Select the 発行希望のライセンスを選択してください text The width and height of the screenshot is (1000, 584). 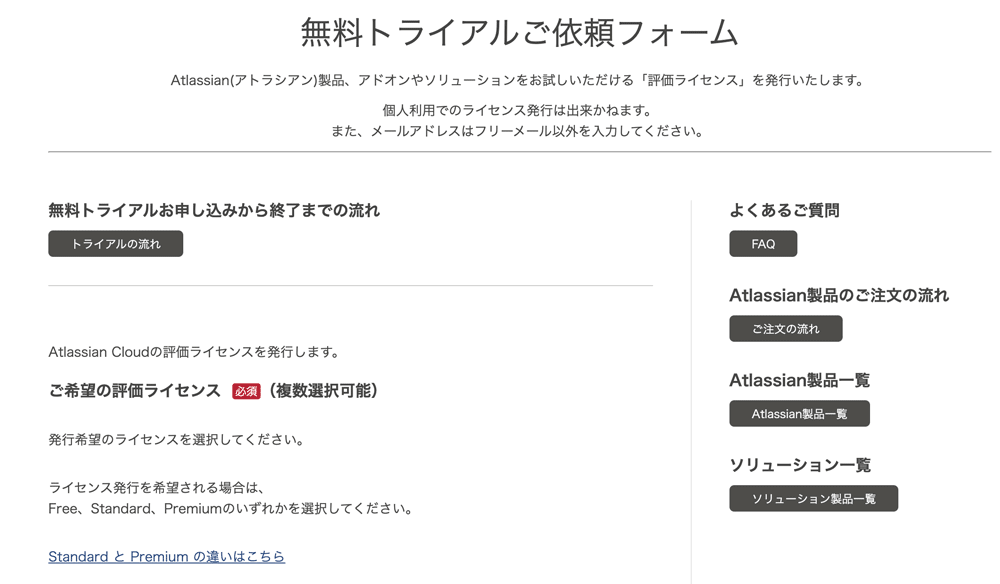[x=177, y=440]
